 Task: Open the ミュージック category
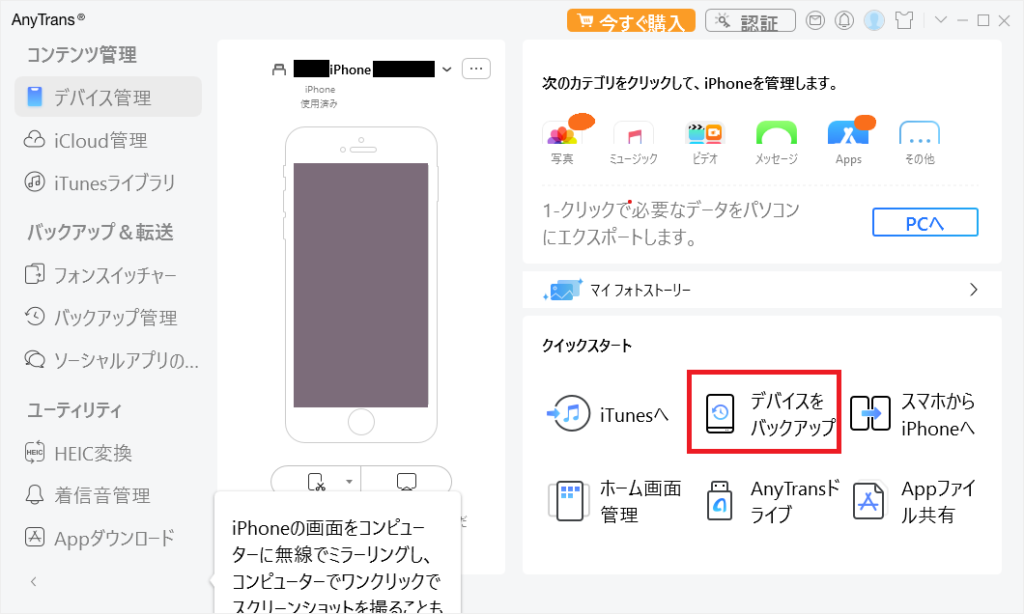(633, 143)
